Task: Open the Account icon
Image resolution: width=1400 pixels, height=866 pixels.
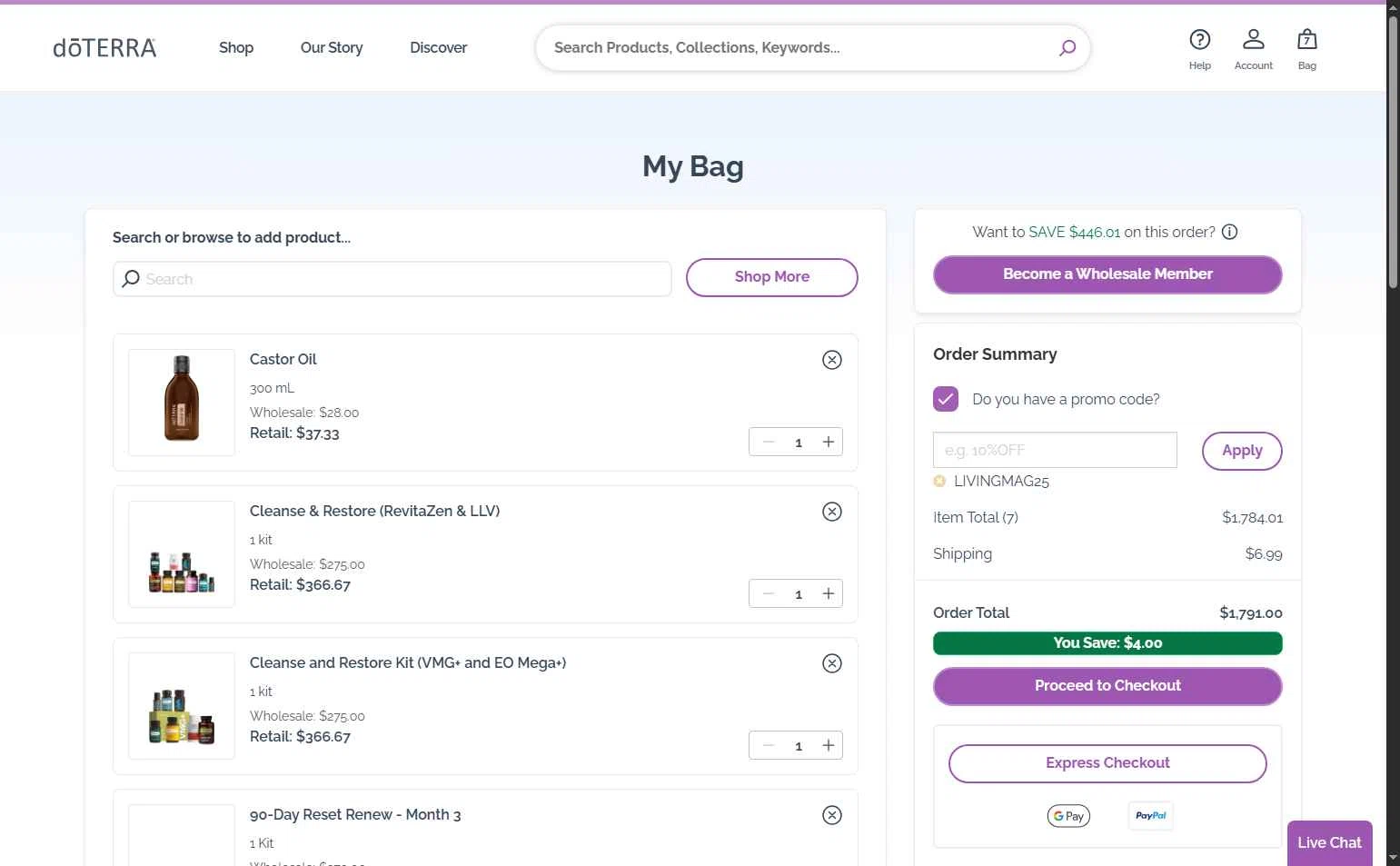Action: [1253, 49]
